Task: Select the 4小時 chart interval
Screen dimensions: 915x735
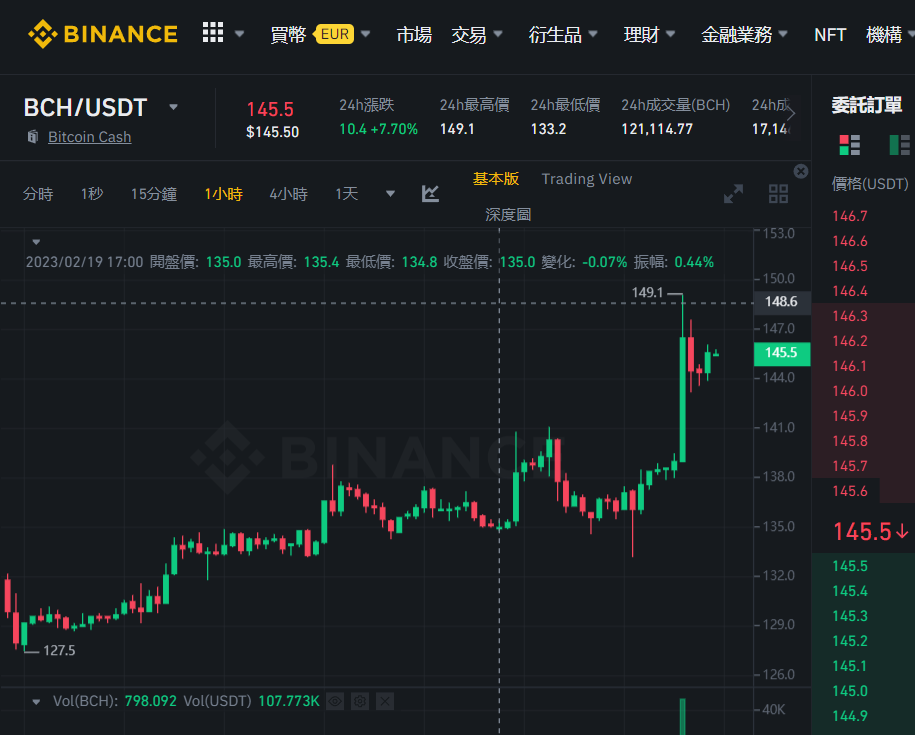Action: (288, 194)
